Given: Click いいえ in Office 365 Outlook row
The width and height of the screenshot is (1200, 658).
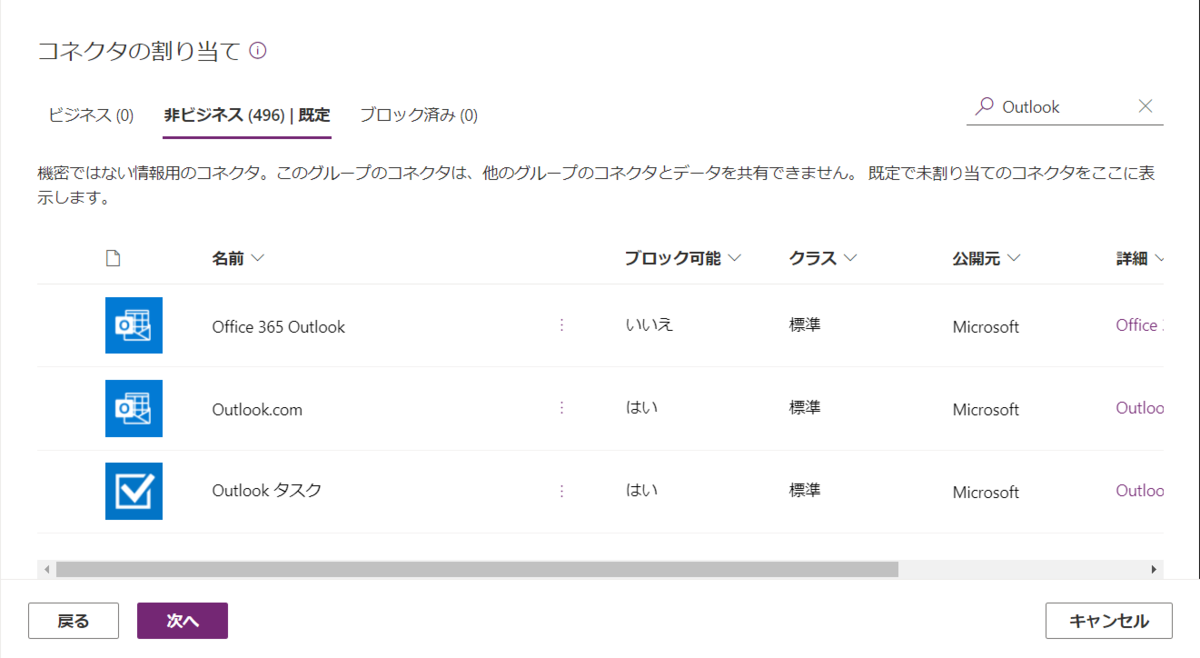Looking at the screenshot, I should [x=649, y=325].
